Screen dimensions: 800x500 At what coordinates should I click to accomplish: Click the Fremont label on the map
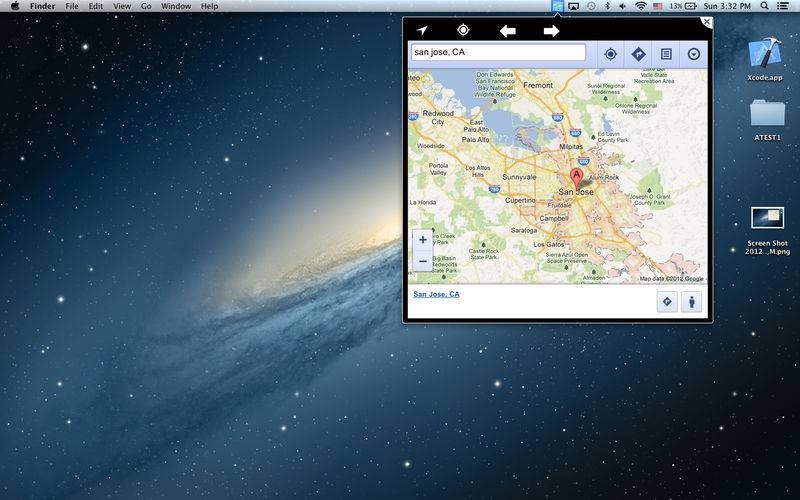click(x=538, y=86)
